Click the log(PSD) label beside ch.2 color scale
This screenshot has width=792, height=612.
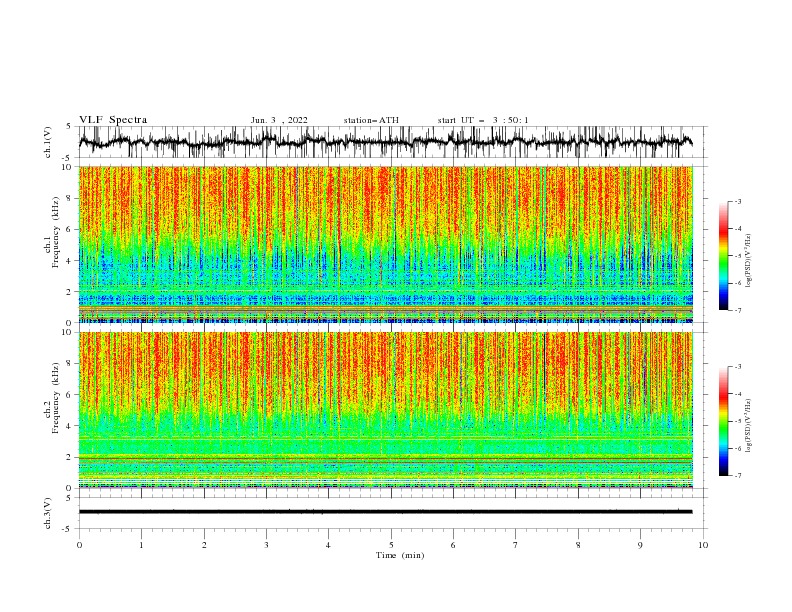click(x=748, y=425)
